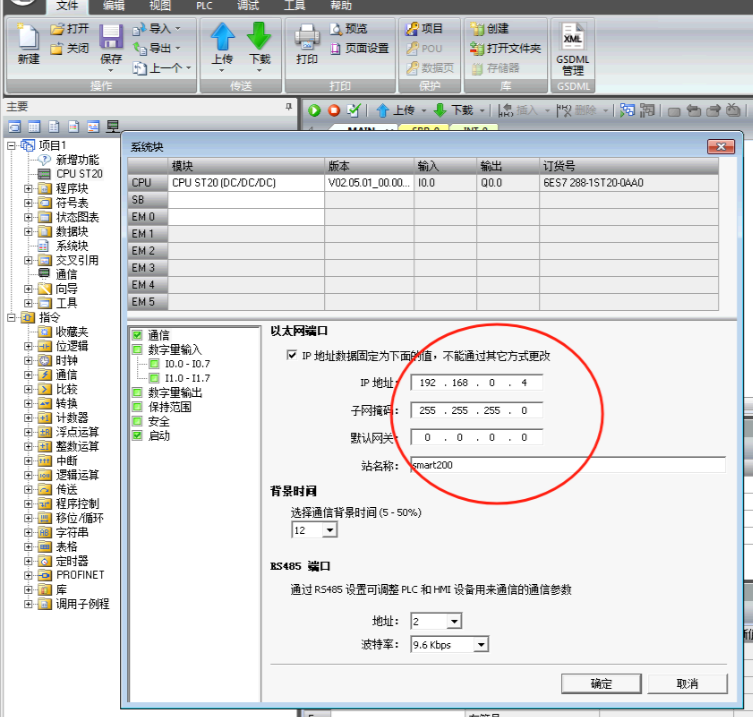Toggle 保持范围 checkbox
Screen dimensions: 753x717
point(138,407)
